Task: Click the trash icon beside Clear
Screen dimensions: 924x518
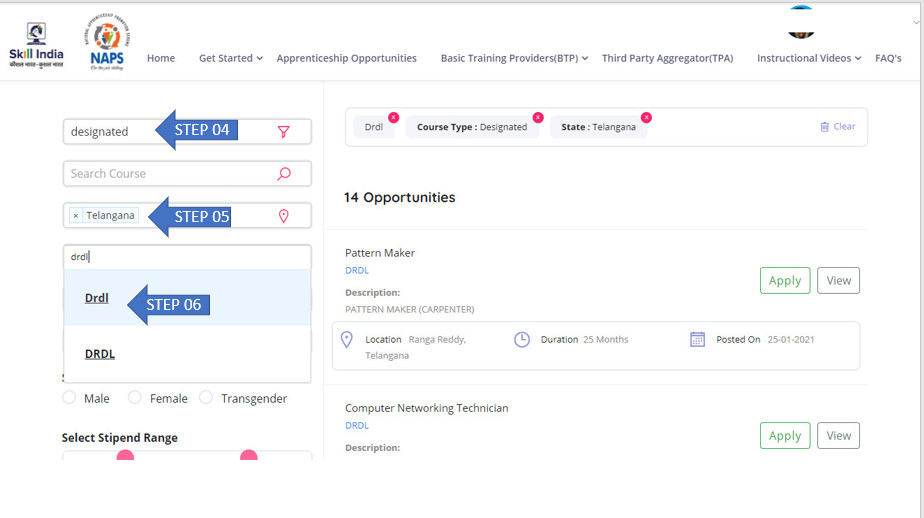Action: pos(824,127)
